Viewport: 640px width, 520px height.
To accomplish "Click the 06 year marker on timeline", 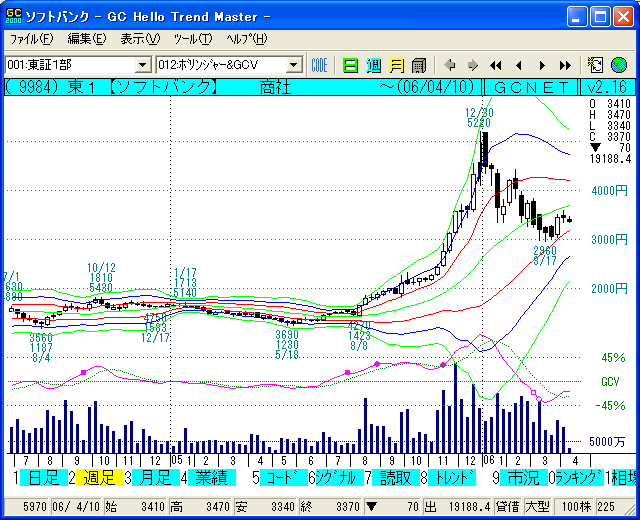I will coord(489,460).
